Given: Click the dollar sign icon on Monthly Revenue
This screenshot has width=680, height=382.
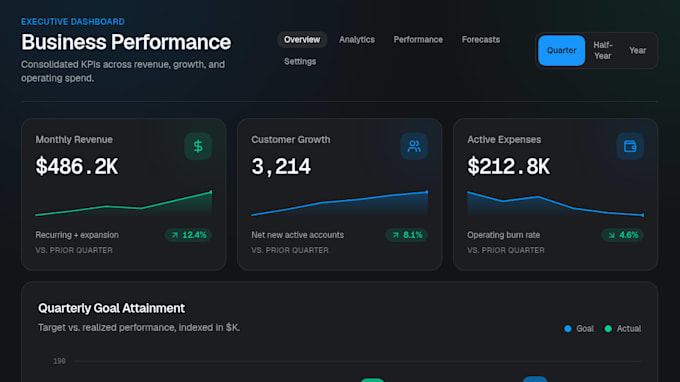Looking at the screenshot, I should click(x=198, y=147).
